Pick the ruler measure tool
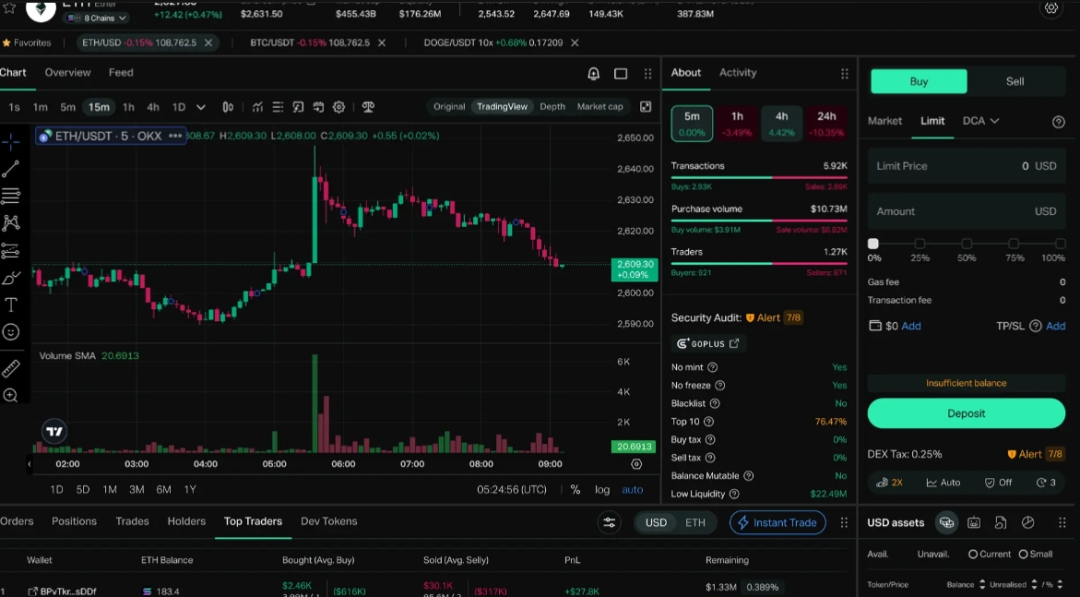1080x597 pixels. (11, 368)
